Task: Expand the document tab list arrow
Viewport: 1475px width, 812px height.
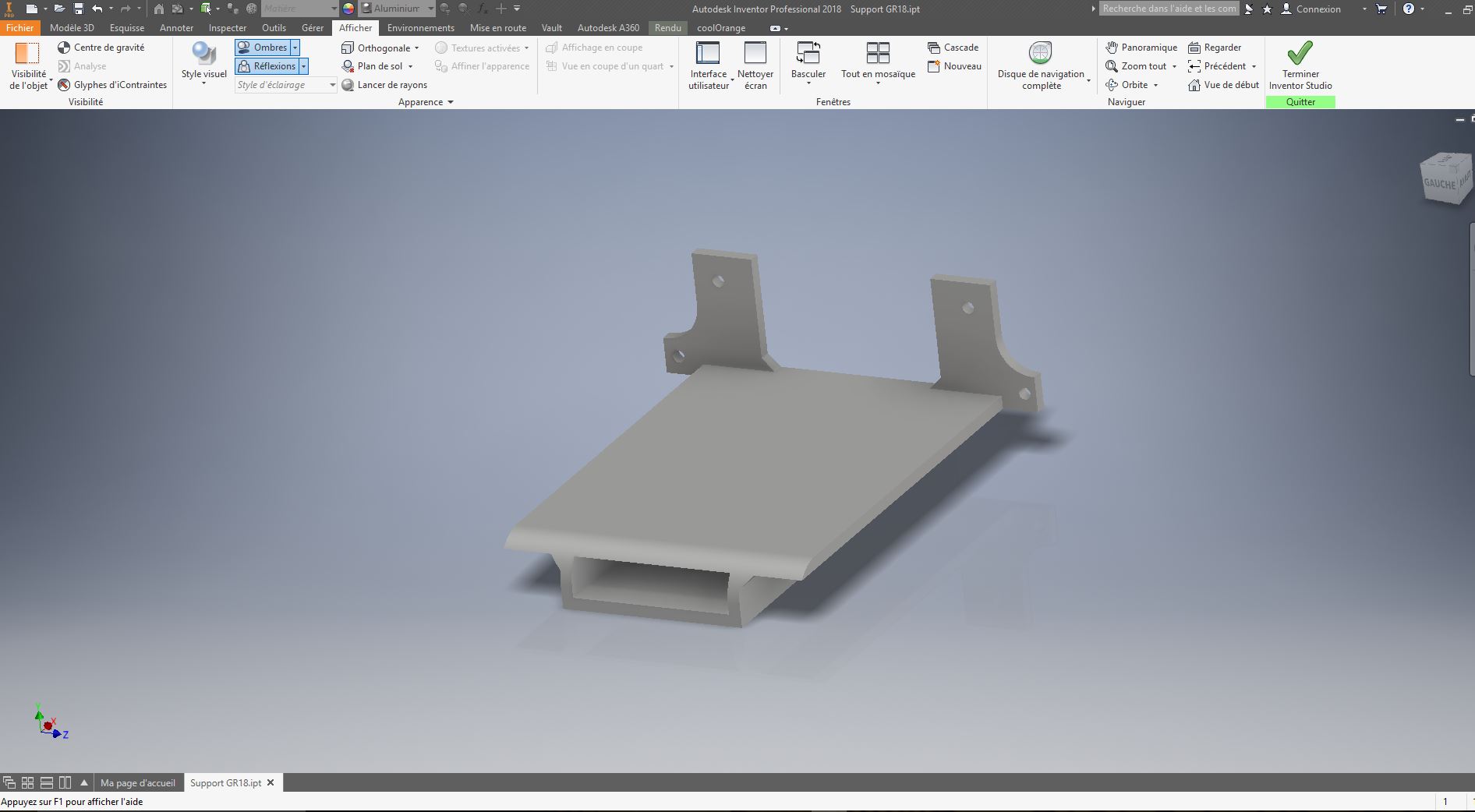Action: tap(84, 782)
